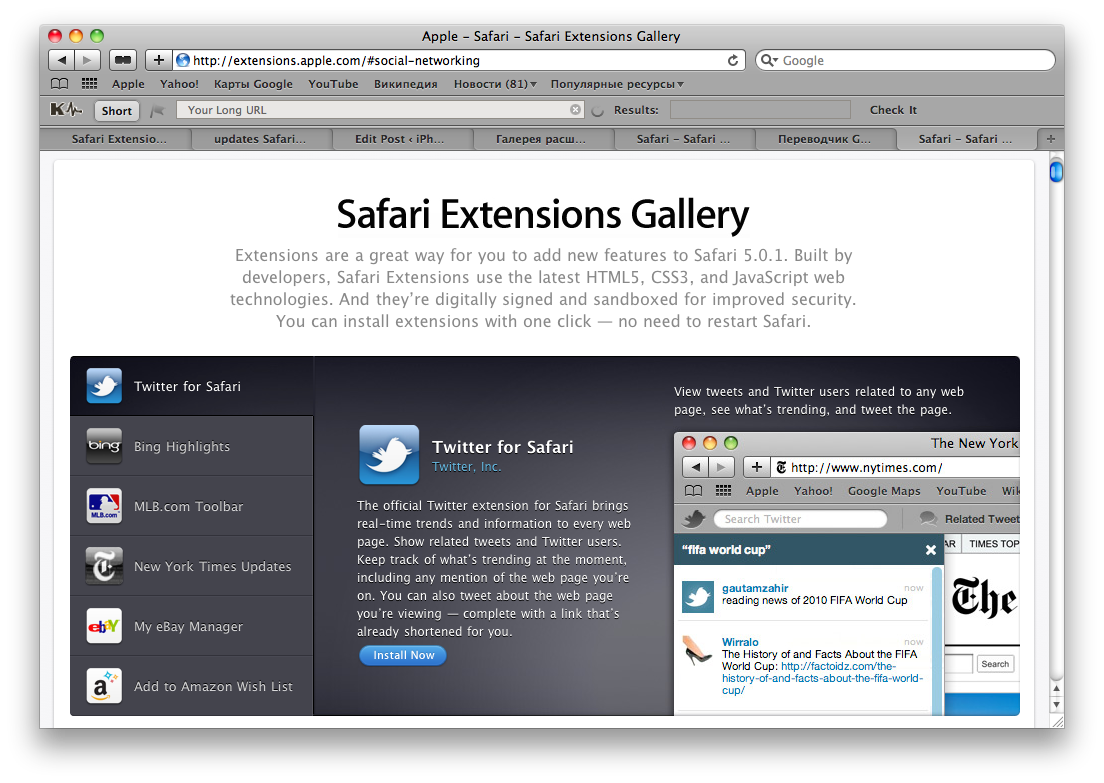Click the site globe icon in address bar
This screenshot has width=1104, height=783.
pos(182,61)
